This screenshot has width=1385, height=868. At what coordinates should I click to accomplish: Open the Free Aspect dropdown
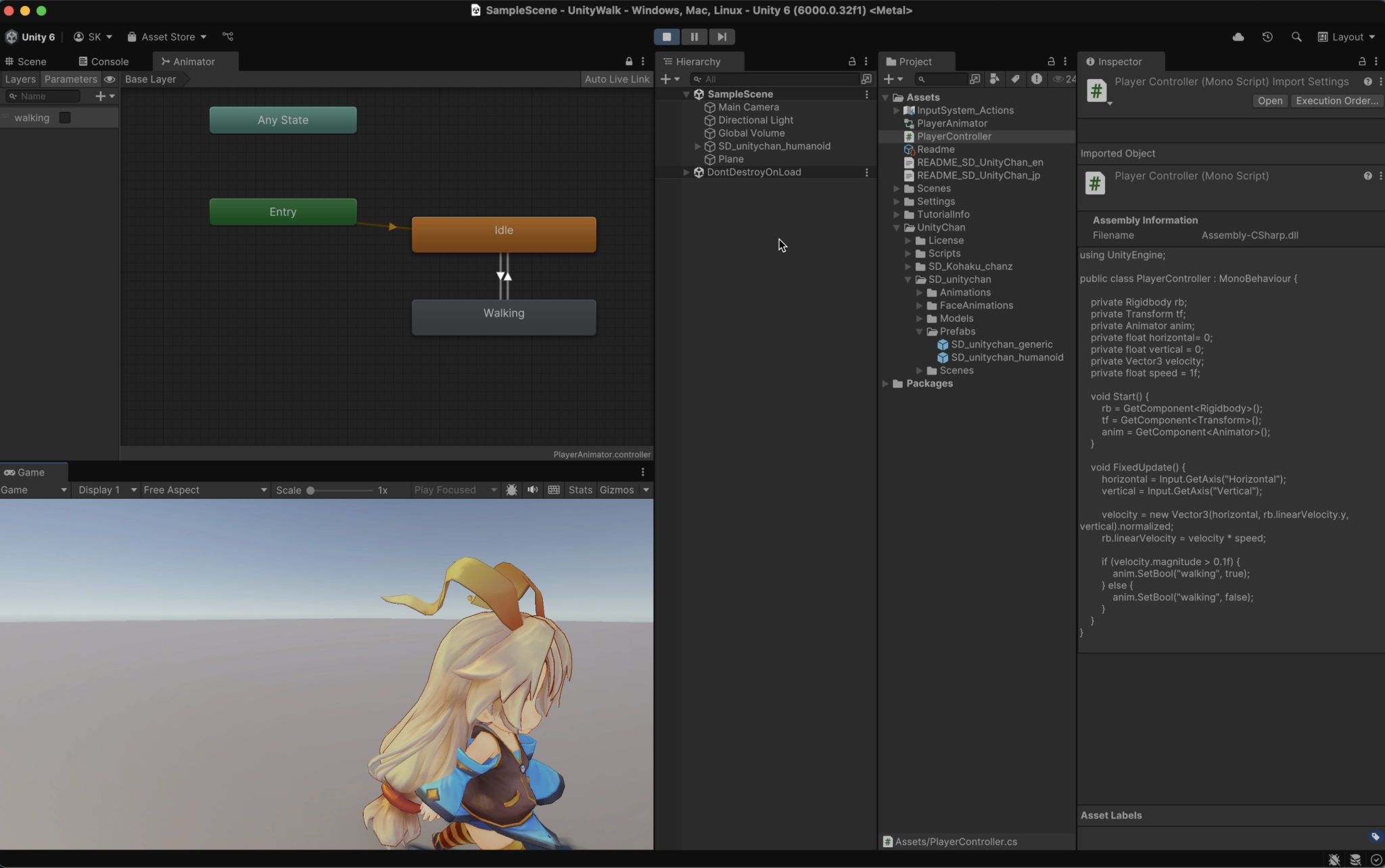[x=203, y=489]
